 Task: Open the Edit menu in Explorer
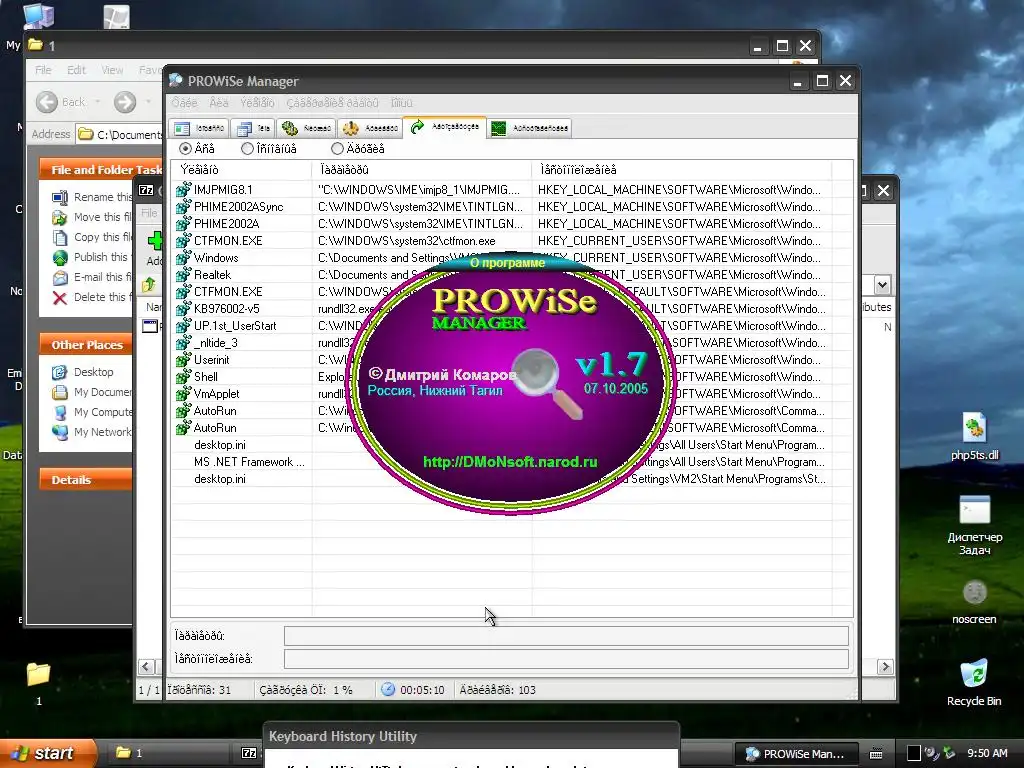76,70
